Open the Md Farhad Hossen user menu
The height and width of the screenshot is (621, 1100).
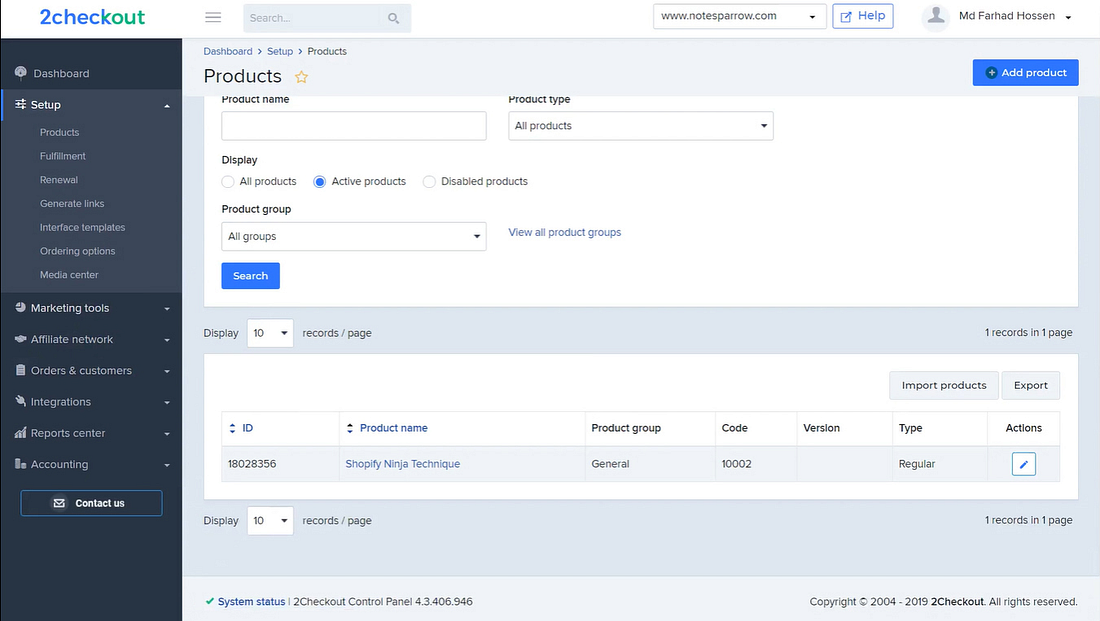tap(1014, 16)
